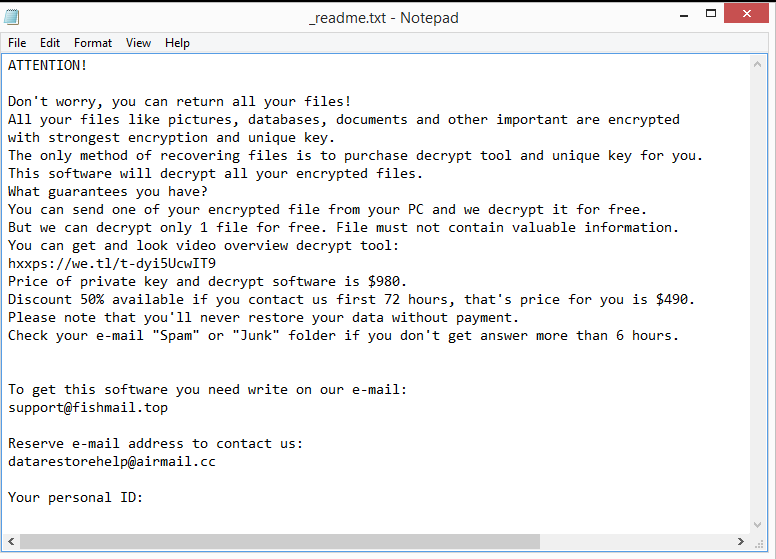Open the File menu

coord(17,43)
